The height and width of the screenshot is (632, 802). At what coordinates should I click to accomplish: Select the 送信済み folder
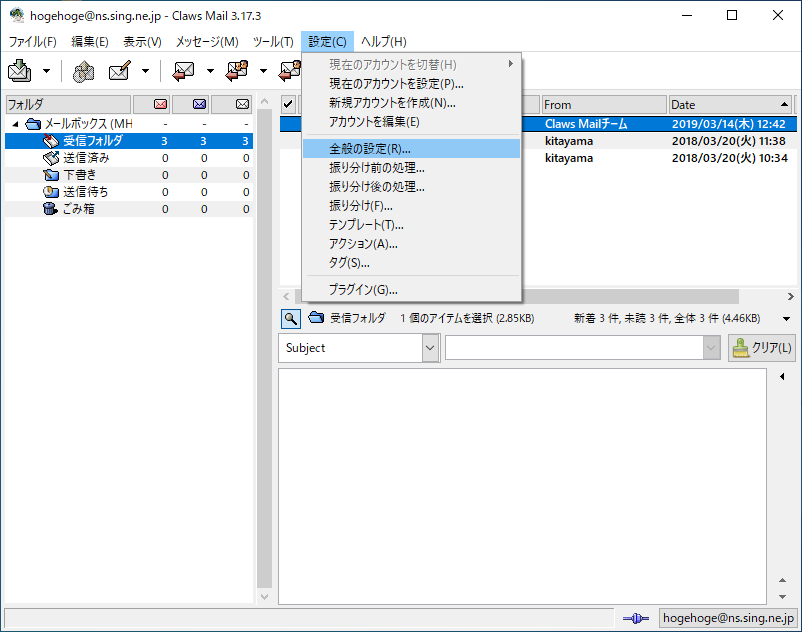(x=129, y=158)
